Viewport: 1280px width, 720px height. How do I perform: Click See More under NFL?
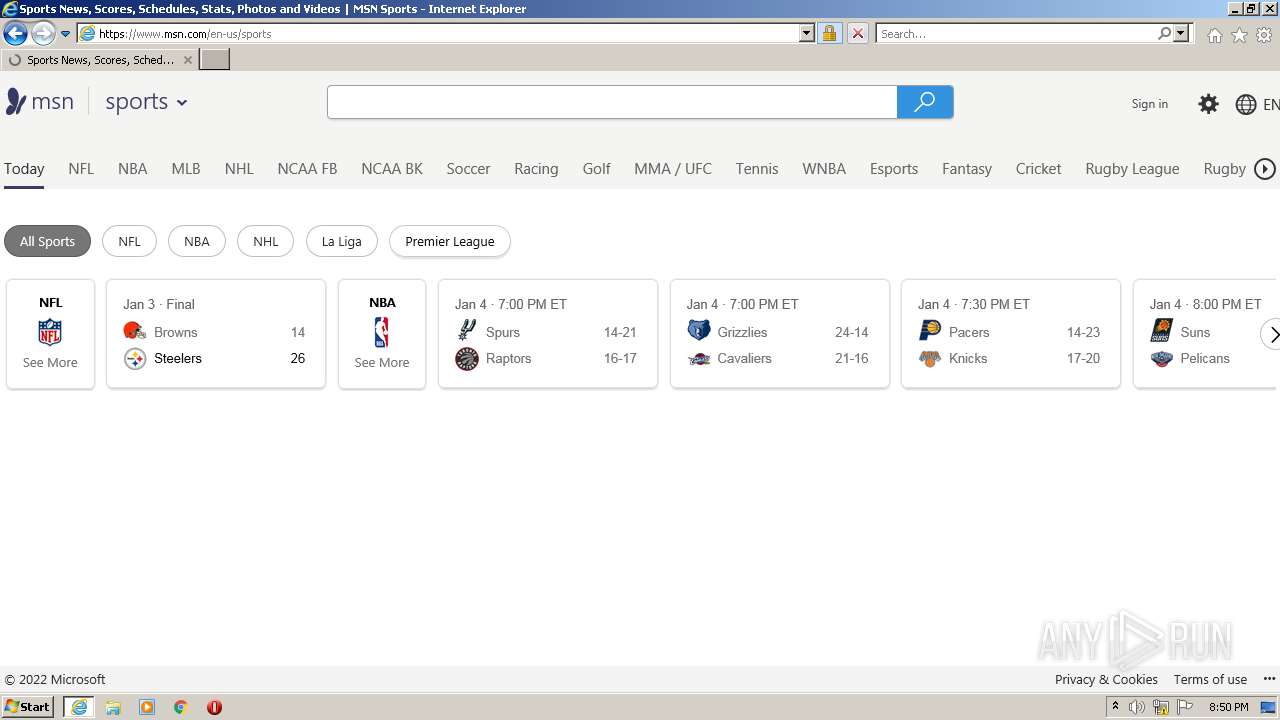coord(50,362)
